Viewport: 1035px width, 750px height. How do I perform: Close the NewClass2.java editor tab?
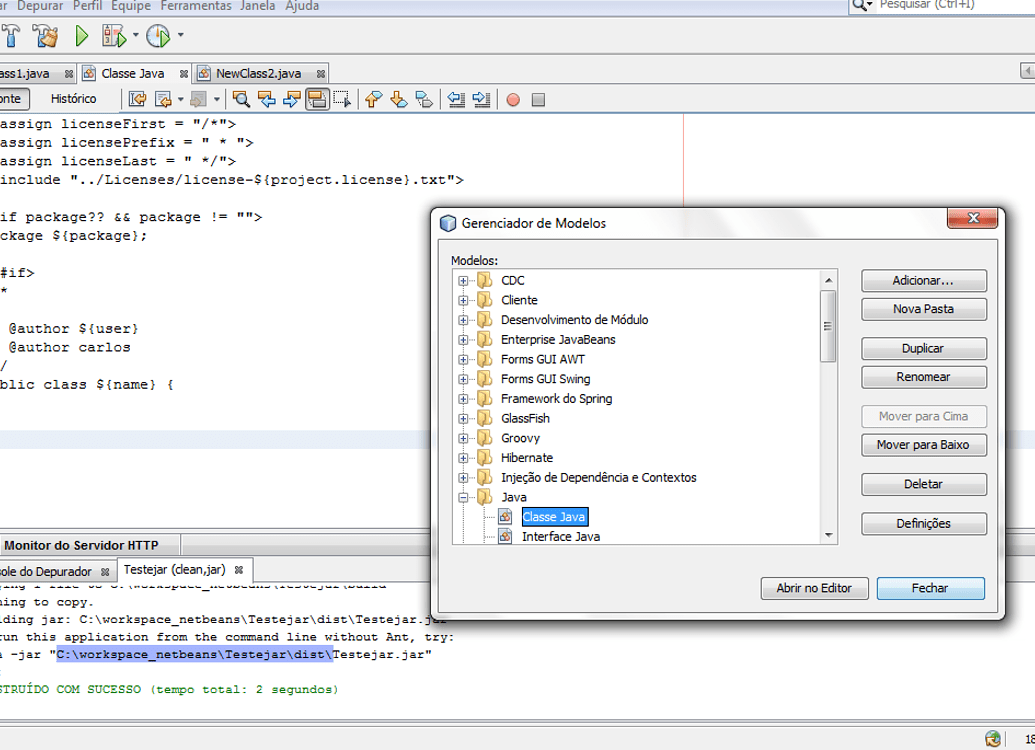321,74
